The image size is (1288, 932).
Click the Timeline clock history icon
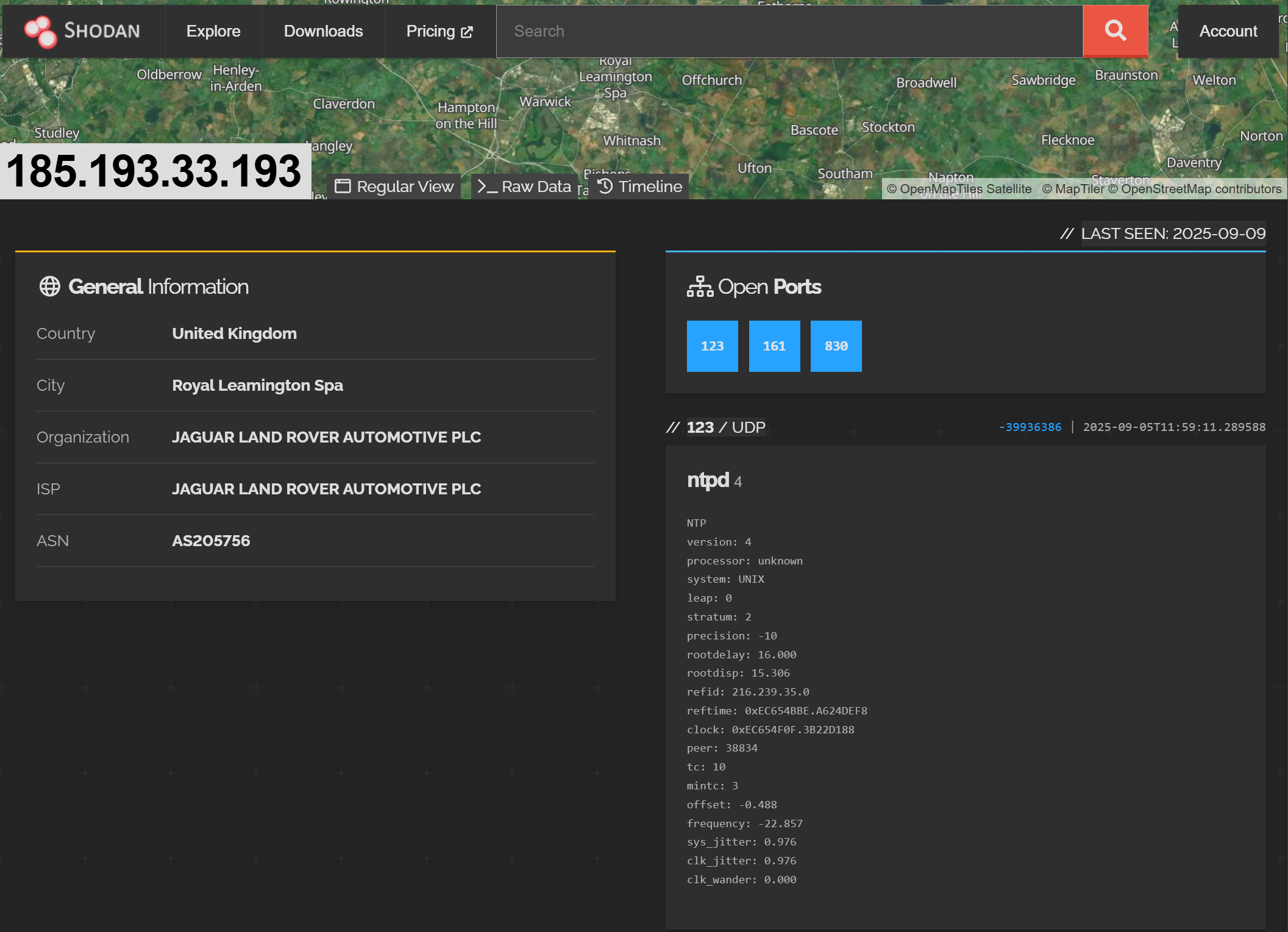tap(605, 187)
